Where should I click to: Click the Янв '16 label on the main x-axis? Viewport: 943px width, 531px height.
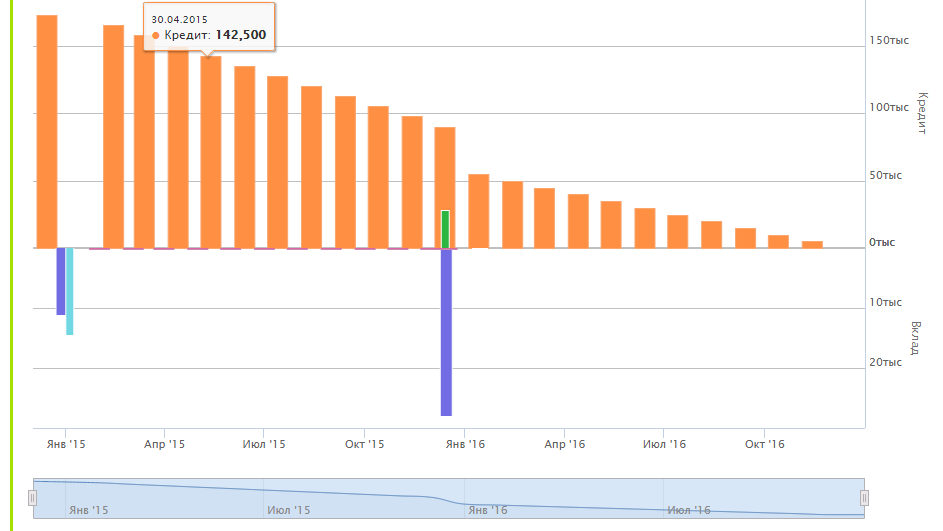click(x=464, y=444)
